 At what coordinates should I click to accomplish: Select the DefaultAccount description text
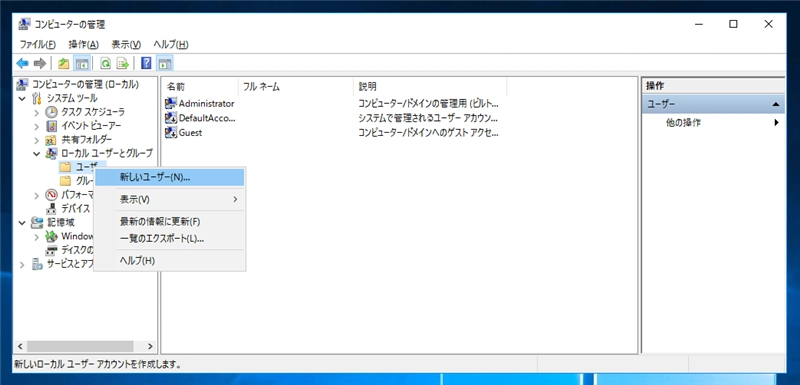[428, 118]
